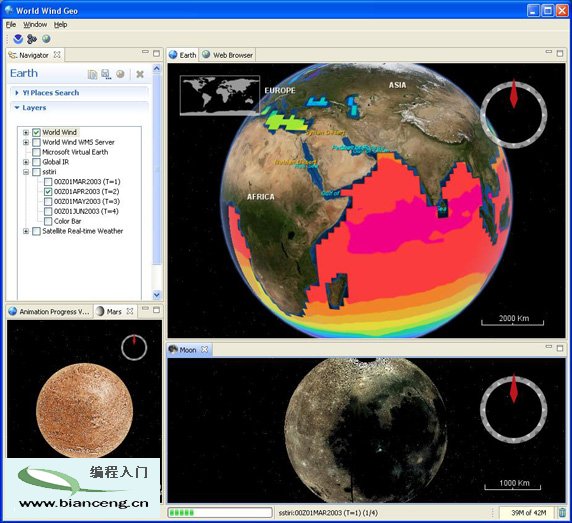Click the molecule cluster toolbar icon
Screen dimensions: 572x523
32,39
